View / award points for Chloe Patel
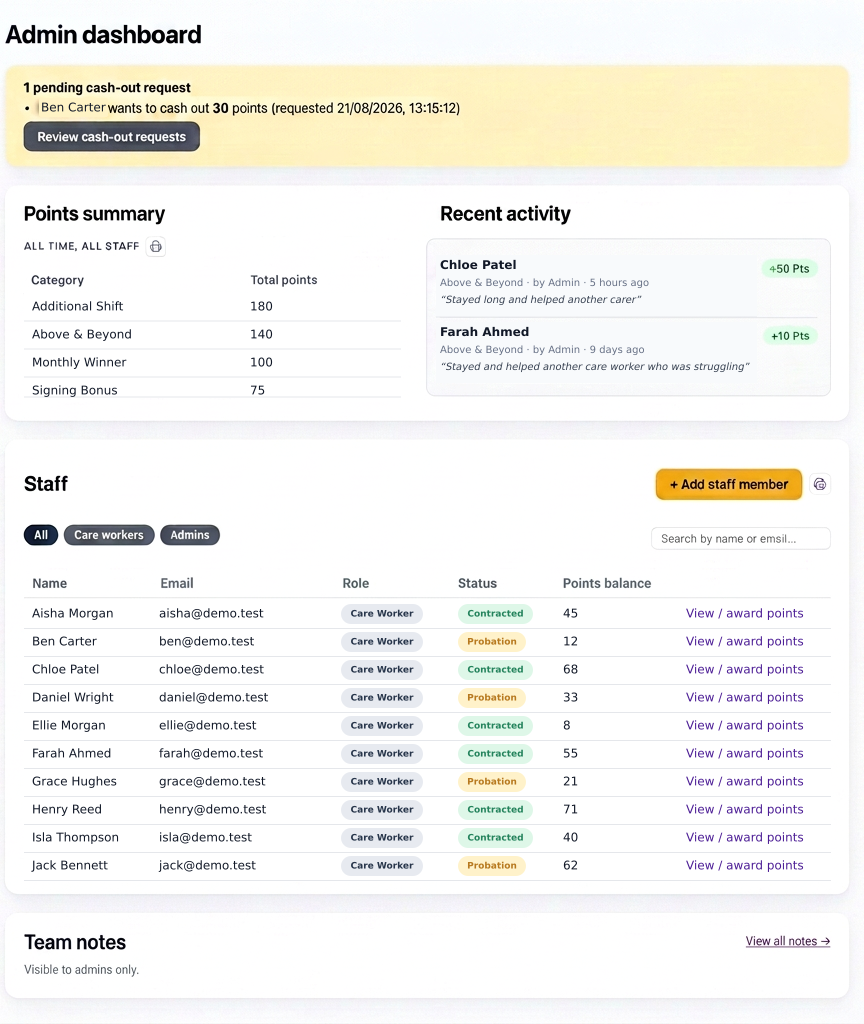The width and height of the screenshot is (864, 1024). (744, 669)
